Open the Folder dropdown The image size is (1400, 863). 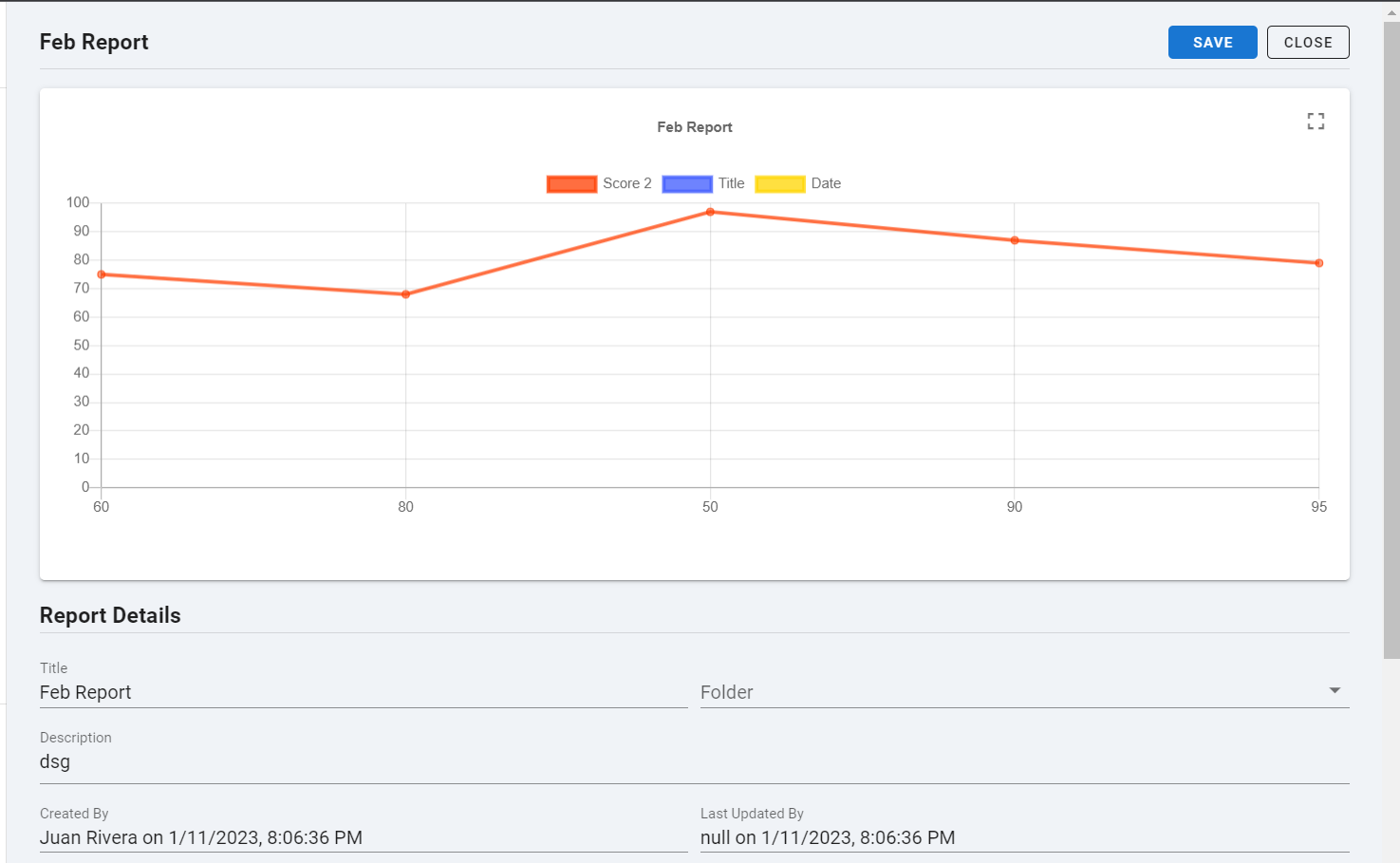(1024, 692)
